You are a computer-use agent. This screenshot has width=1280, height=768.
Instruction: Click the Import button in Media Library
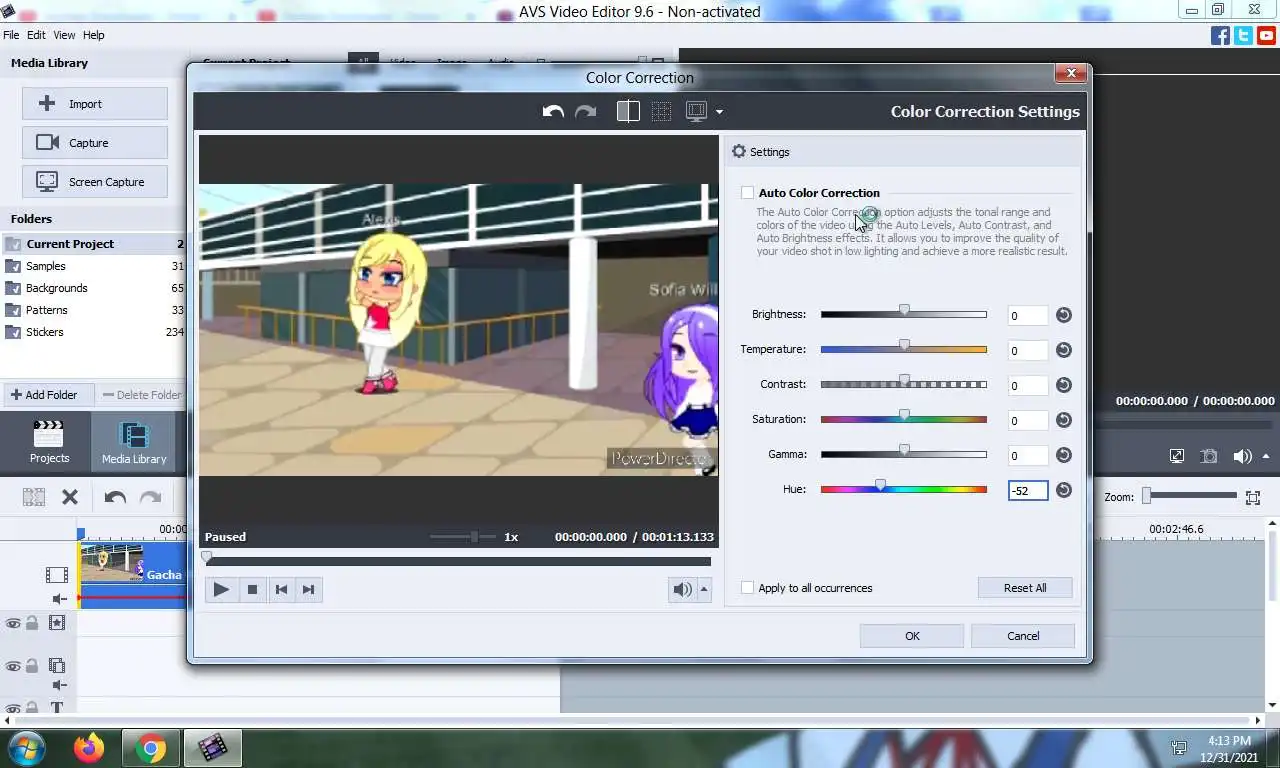(x=95, y=104)
